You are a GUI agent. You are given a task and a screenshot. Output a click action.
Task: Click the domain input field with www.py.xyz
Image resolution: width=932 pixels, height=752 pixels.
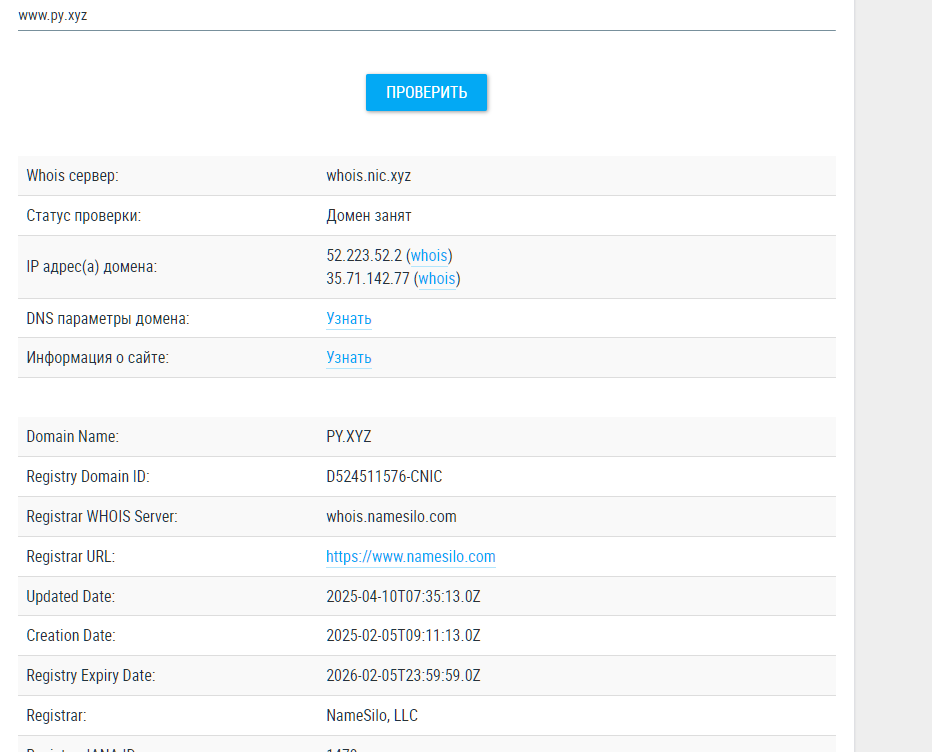coord(426,16)
